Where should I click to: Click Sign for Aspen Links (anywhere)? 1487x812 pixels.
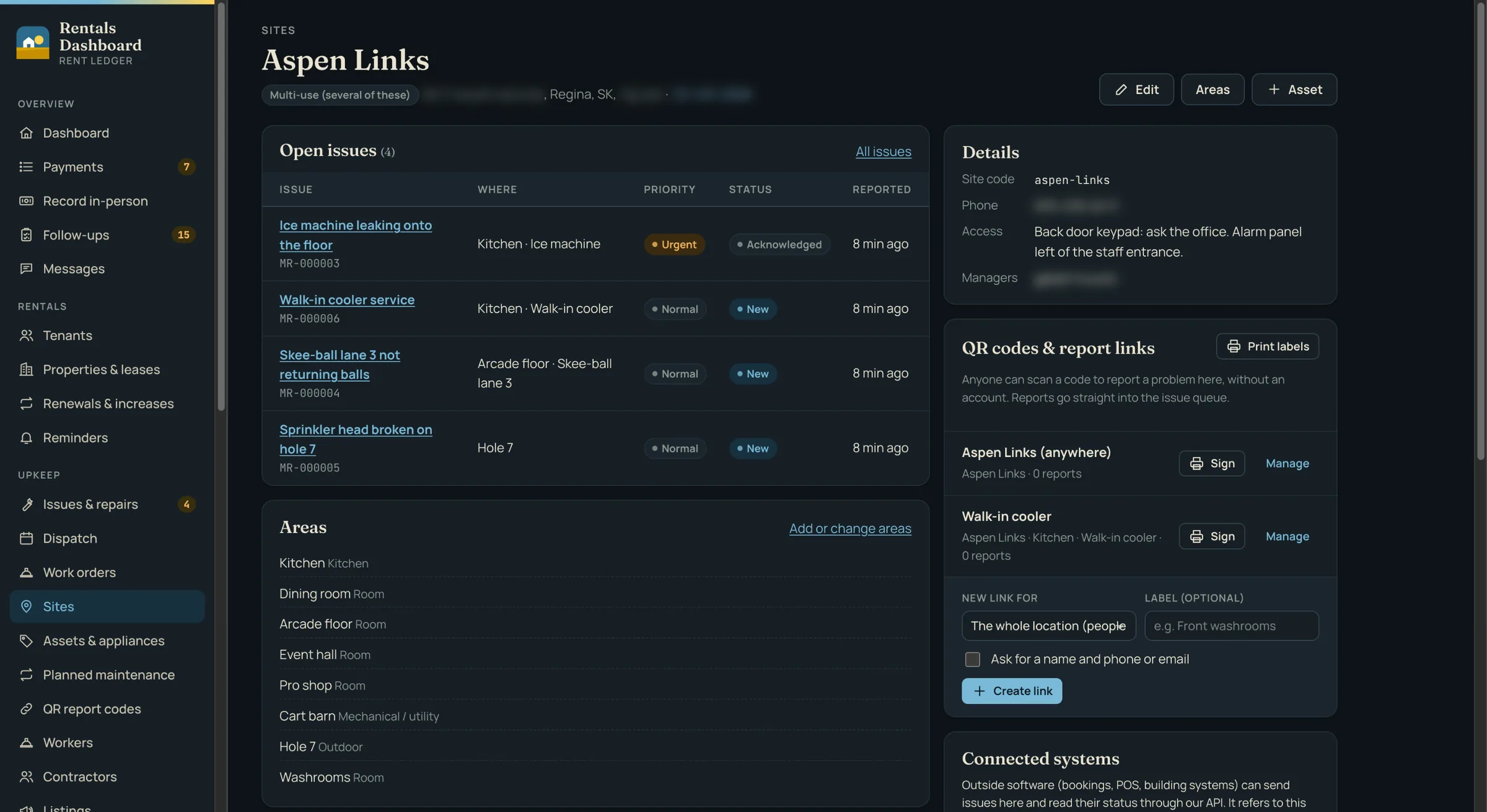1211,463
